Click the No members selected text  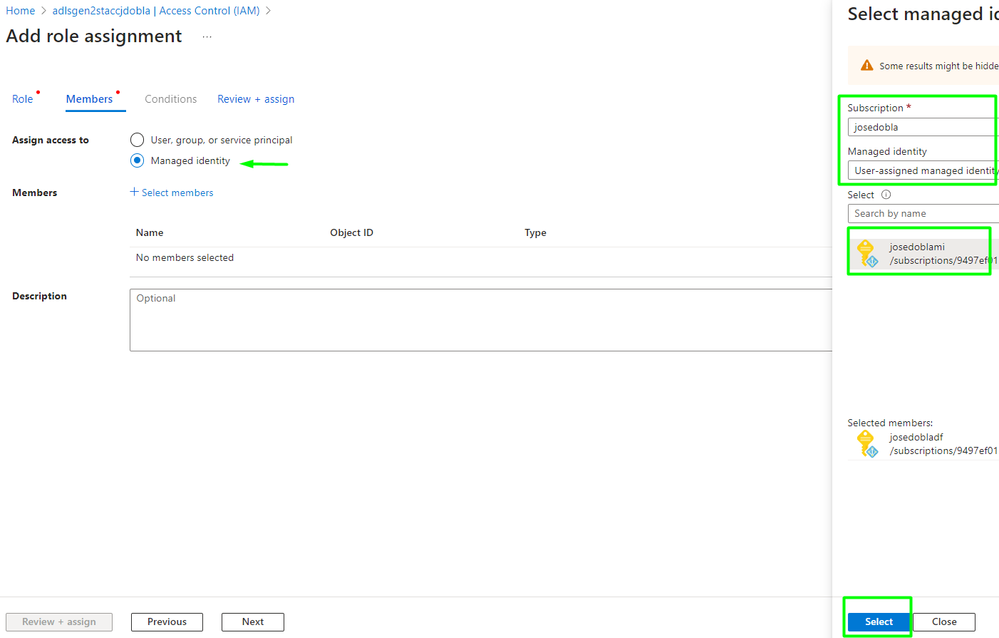185,257
